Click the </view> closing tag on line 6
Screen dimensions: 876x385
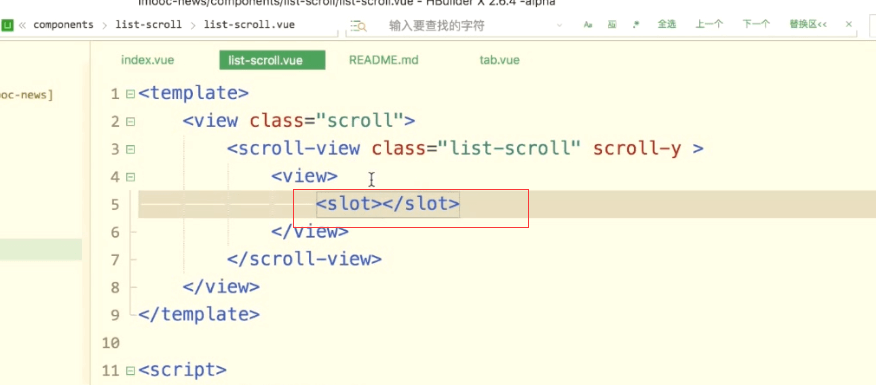(310, 231)
